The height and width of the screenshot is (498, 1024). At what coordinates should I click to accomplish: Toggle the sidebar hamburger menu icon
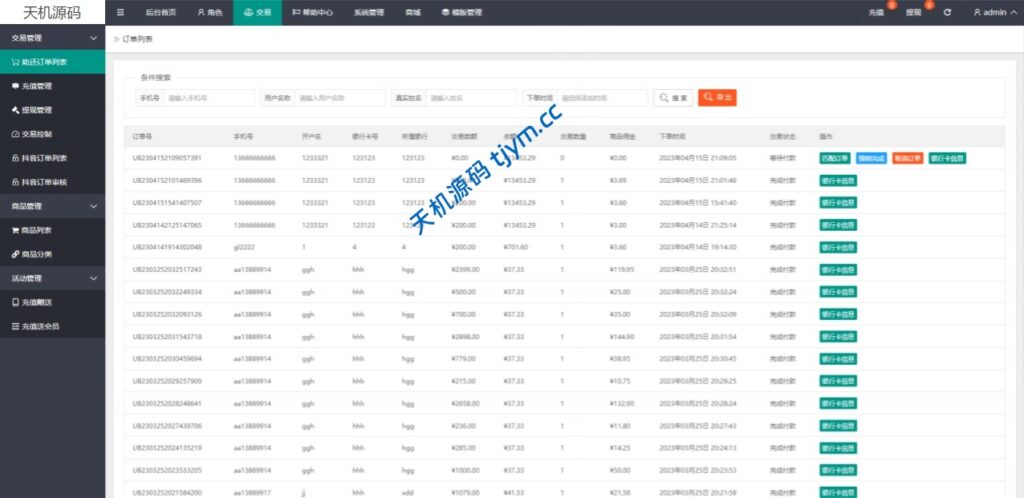coord(121,12)
